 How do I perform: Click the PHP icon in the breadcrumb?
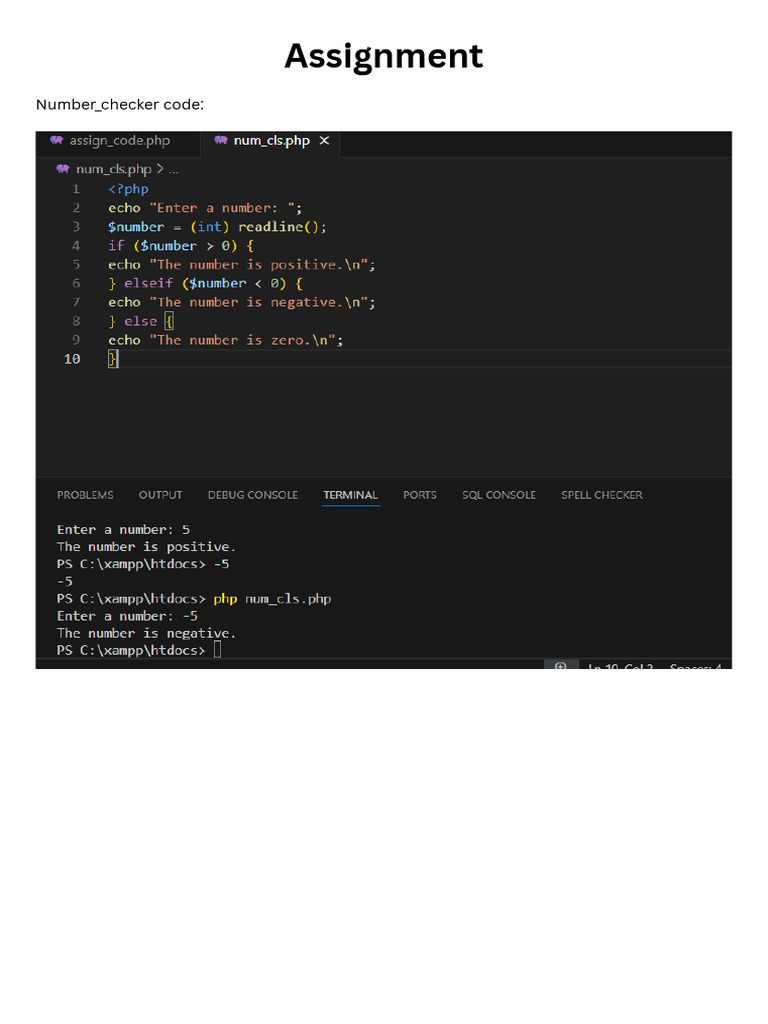tap(63, 169)
